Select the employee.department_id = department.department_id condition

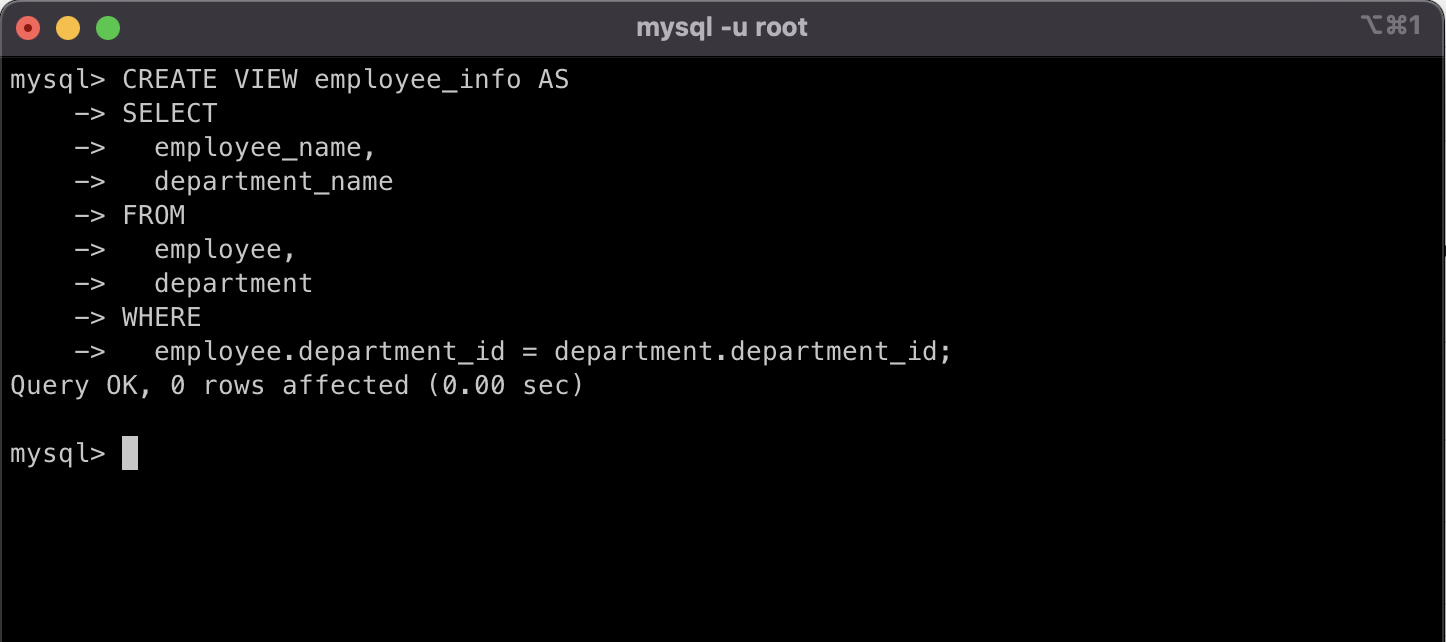[x=552, y=351]
